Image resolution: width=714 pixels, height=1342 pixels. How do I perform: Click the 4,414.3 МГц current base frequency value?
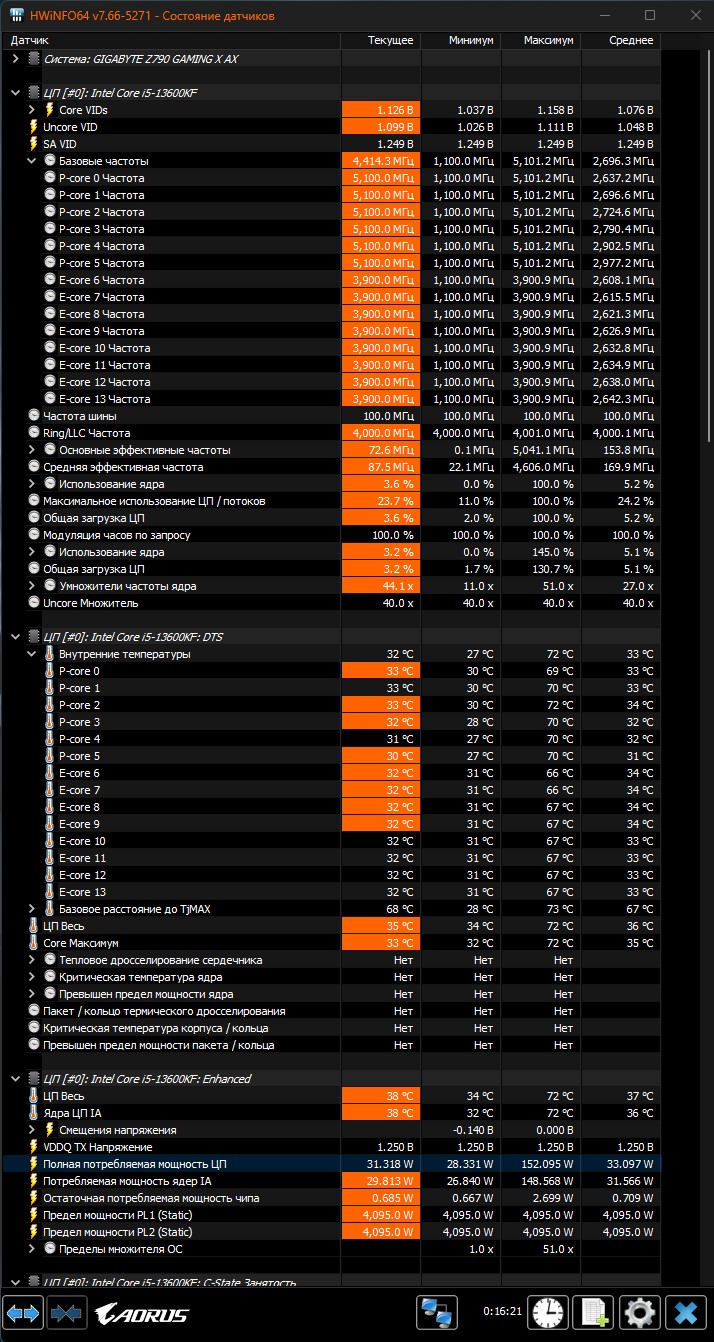[x=383, y=161]
